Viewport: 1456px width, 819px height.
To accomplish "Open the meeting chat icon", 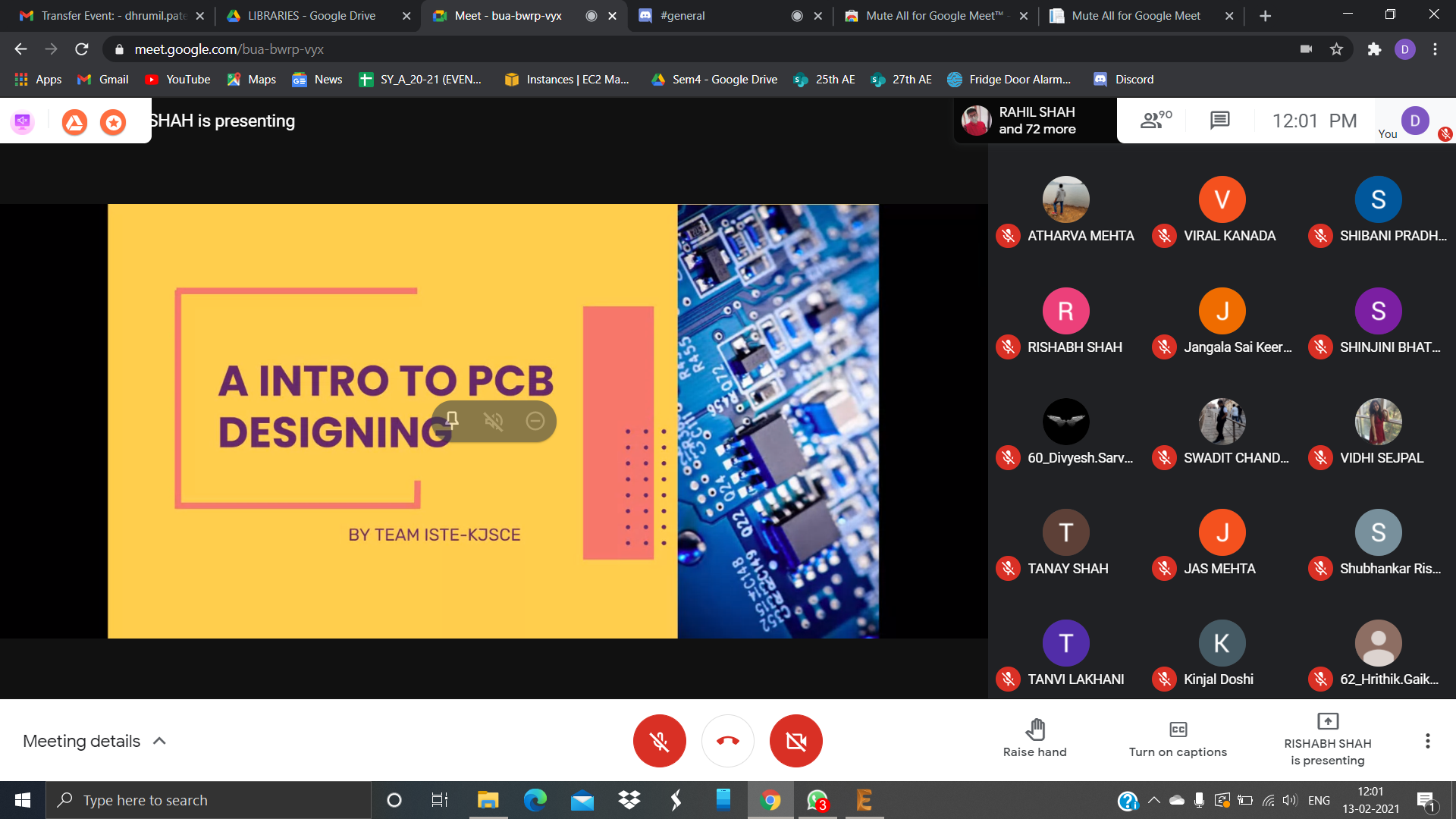I will (1219, 120).
